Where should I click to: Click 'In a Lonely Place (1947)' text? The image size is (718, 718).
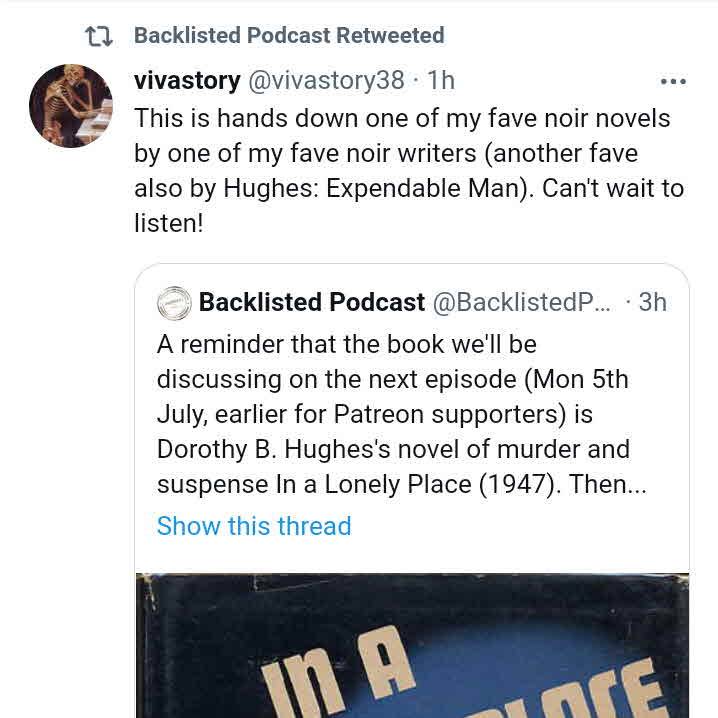coord(418,484)
